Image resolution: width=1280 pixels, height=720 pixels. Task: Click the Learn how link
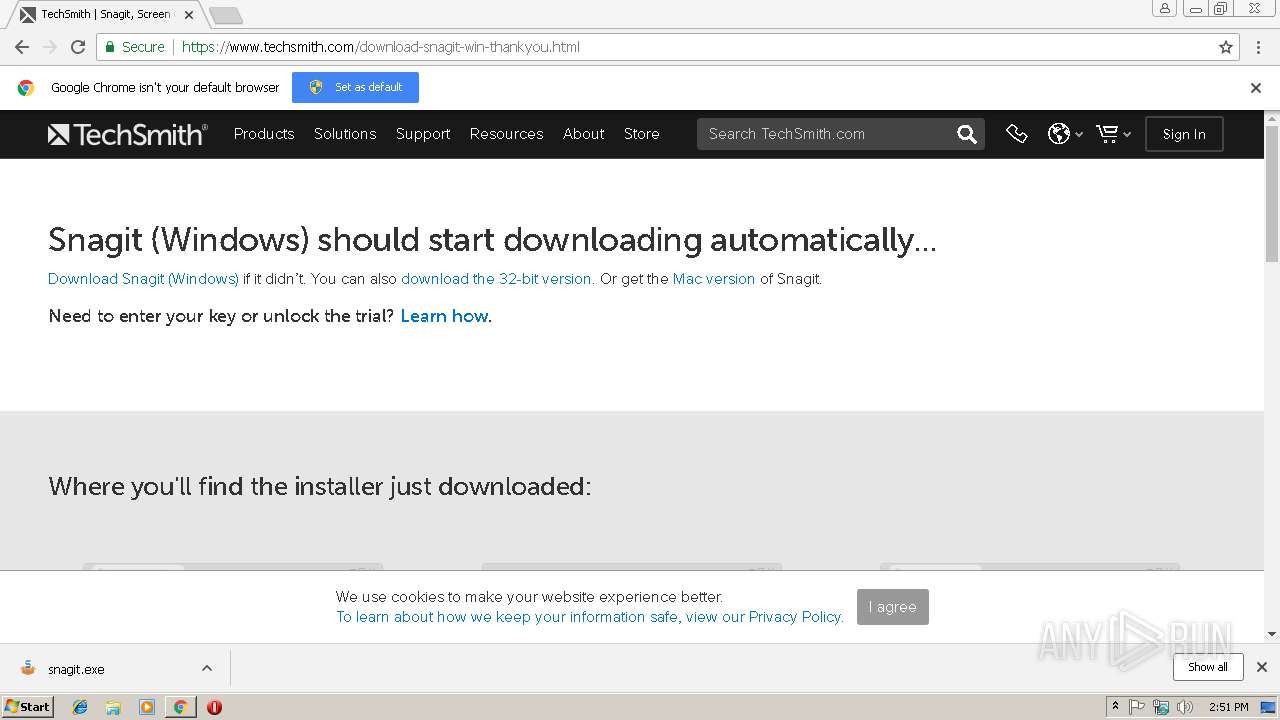444,316
